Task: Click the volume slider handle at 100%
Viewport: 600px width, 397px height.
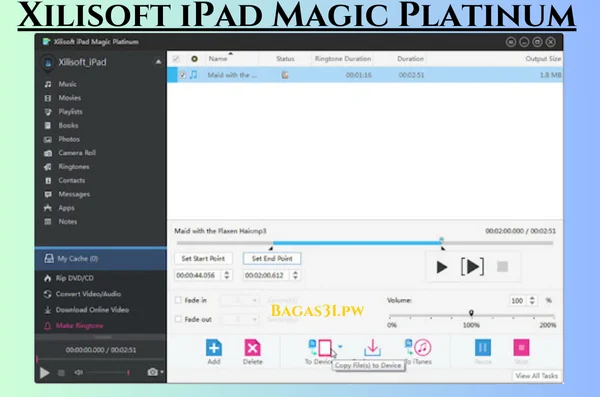Action: click(471, 314)
